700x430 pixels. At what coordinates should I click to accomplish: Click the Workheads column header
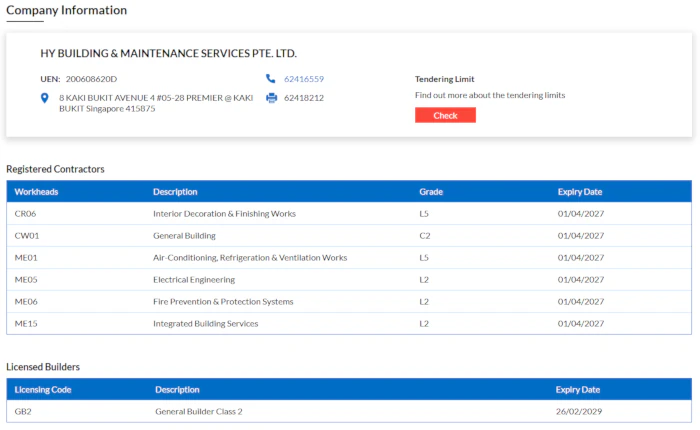(x=35, y=192)
